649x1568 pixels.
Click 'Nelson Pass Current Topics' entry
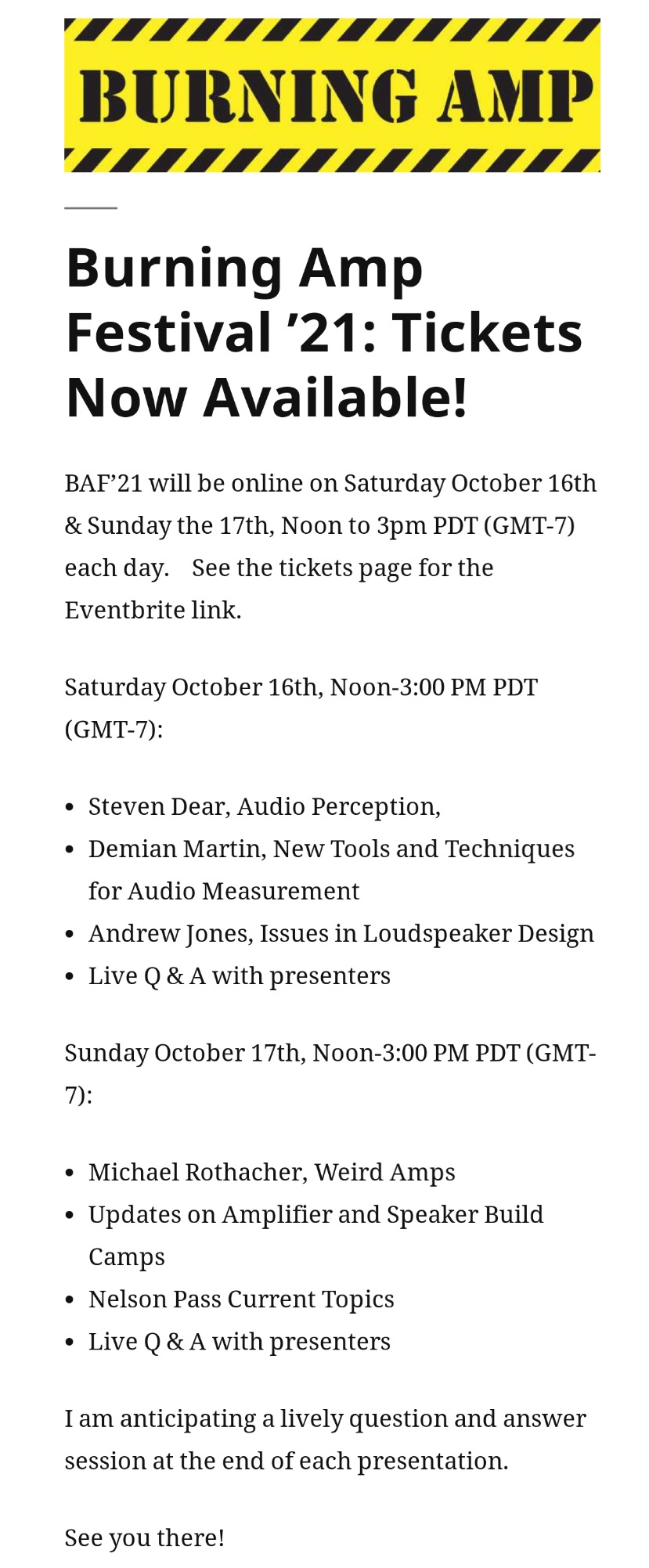pos(241,1299)
